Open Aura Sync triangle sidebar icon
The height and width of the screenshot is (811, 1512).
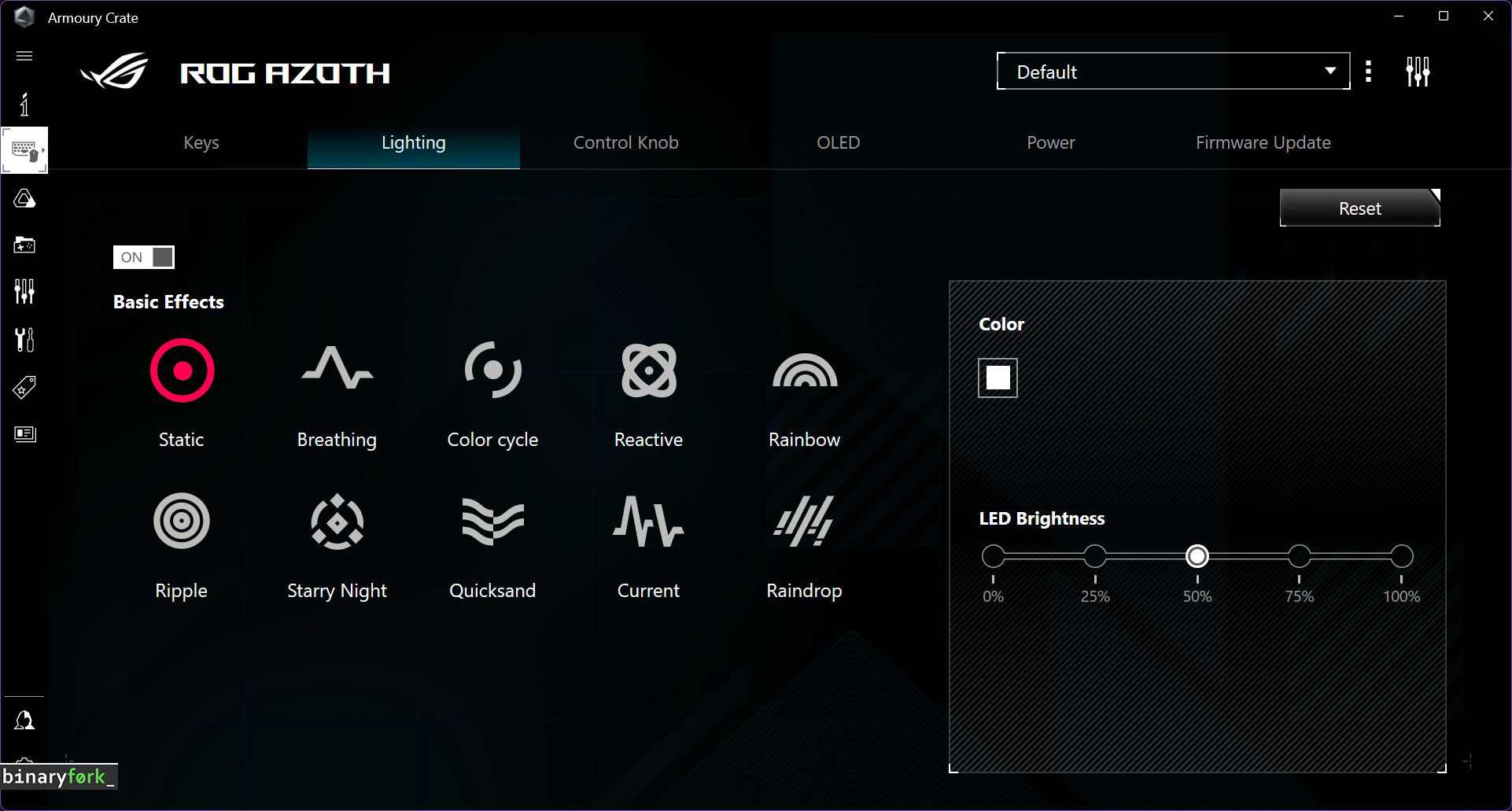tap(24, 198)
